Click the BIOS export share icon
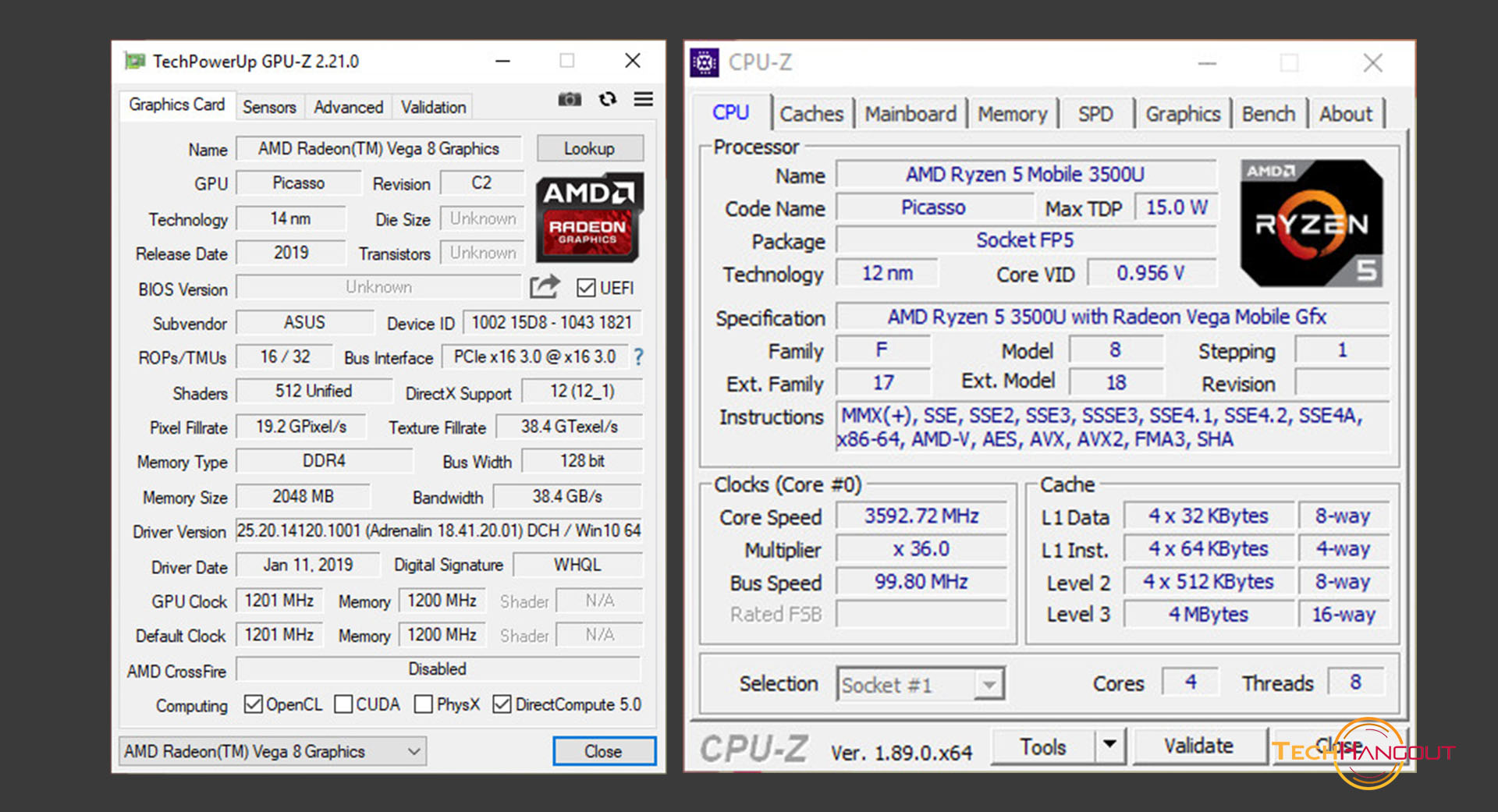The image size is (1498, 812). click(545, 287)
